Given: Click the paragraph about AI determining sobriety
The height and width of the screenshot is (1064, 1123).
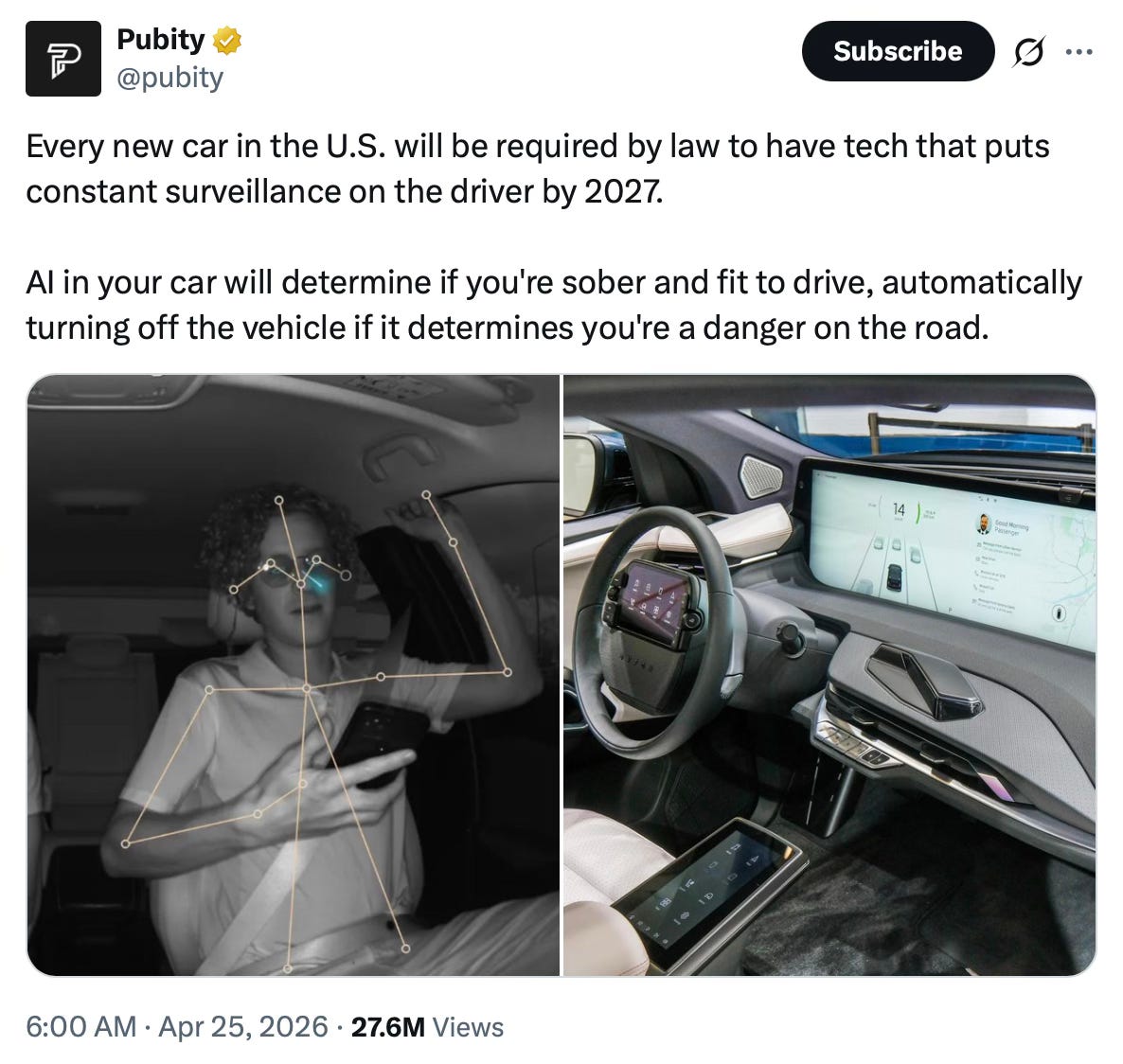Looking at the screenshot, I should coord(554,305).
